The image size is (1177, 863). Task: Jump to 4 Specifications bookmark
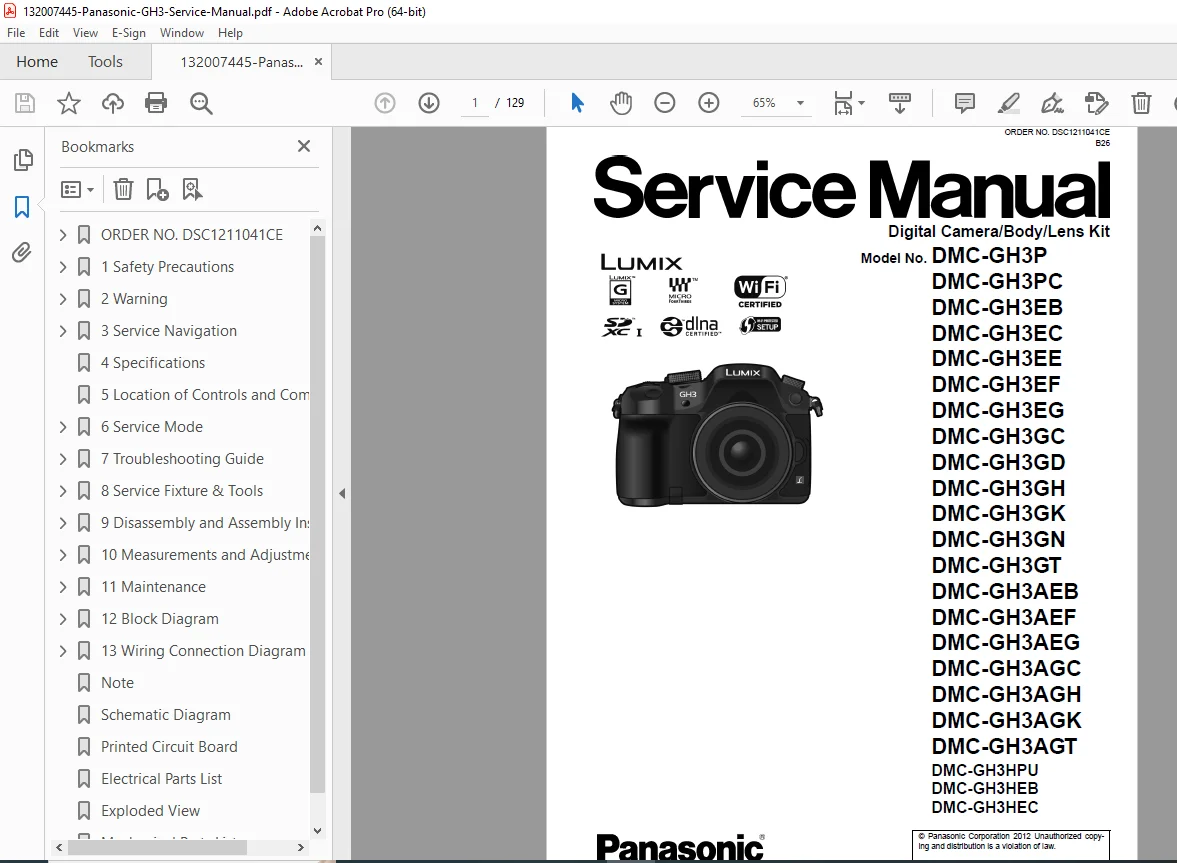click(x=152, y=363)
